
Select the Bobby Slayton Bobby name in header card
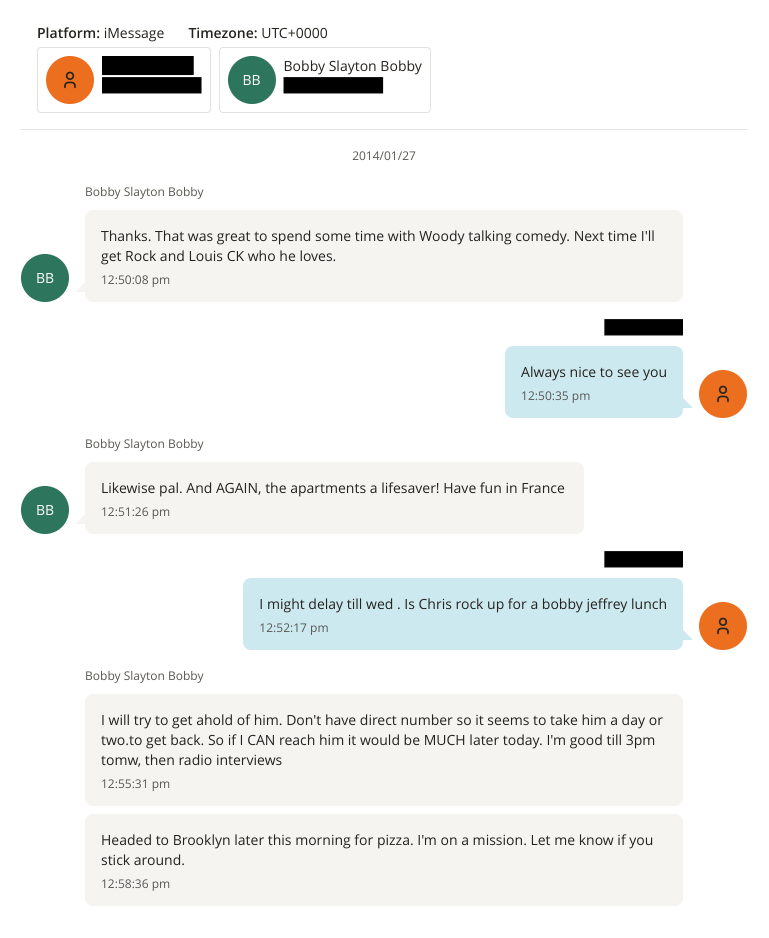pyautogui.click(x=352, y=66)
